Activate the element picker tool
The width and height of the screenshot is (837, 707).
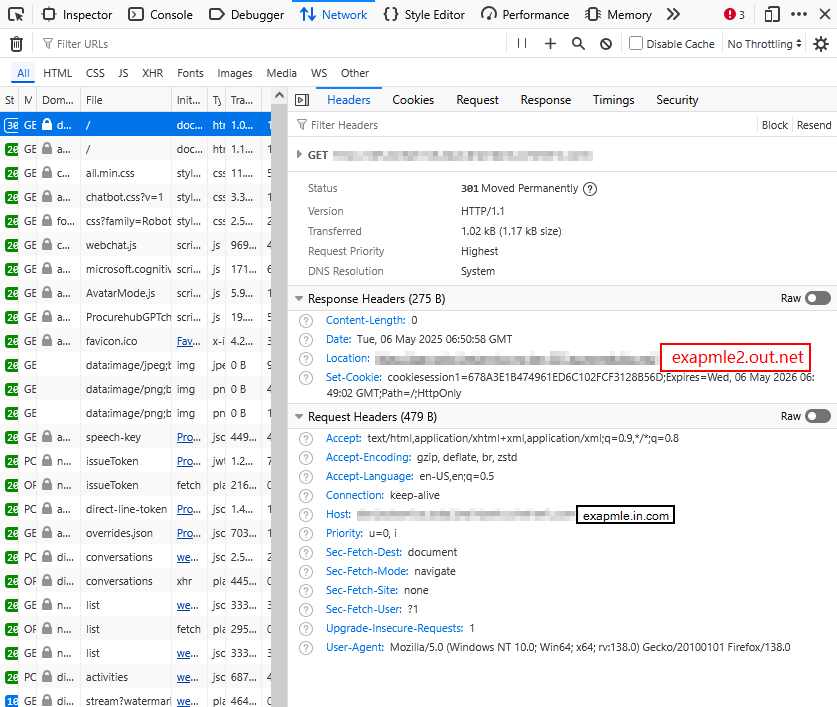16,14
